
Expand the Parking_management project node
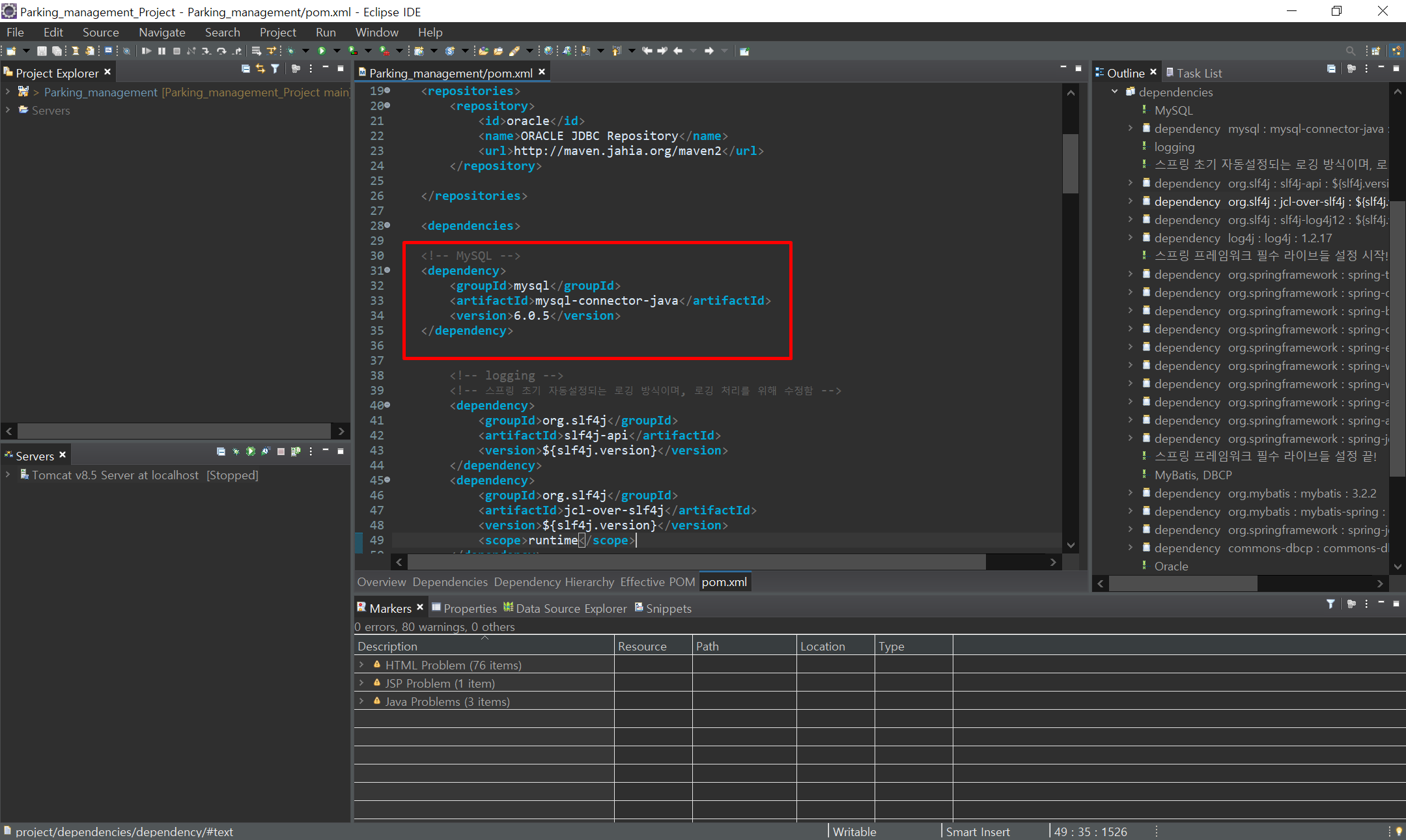8,92
